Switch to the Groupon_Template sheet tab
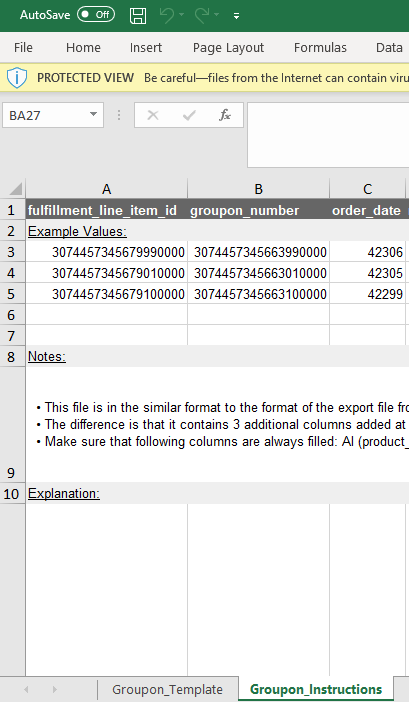Image resolution: width=409 pixels, height=702 pixels. click(x=167, y=689)
